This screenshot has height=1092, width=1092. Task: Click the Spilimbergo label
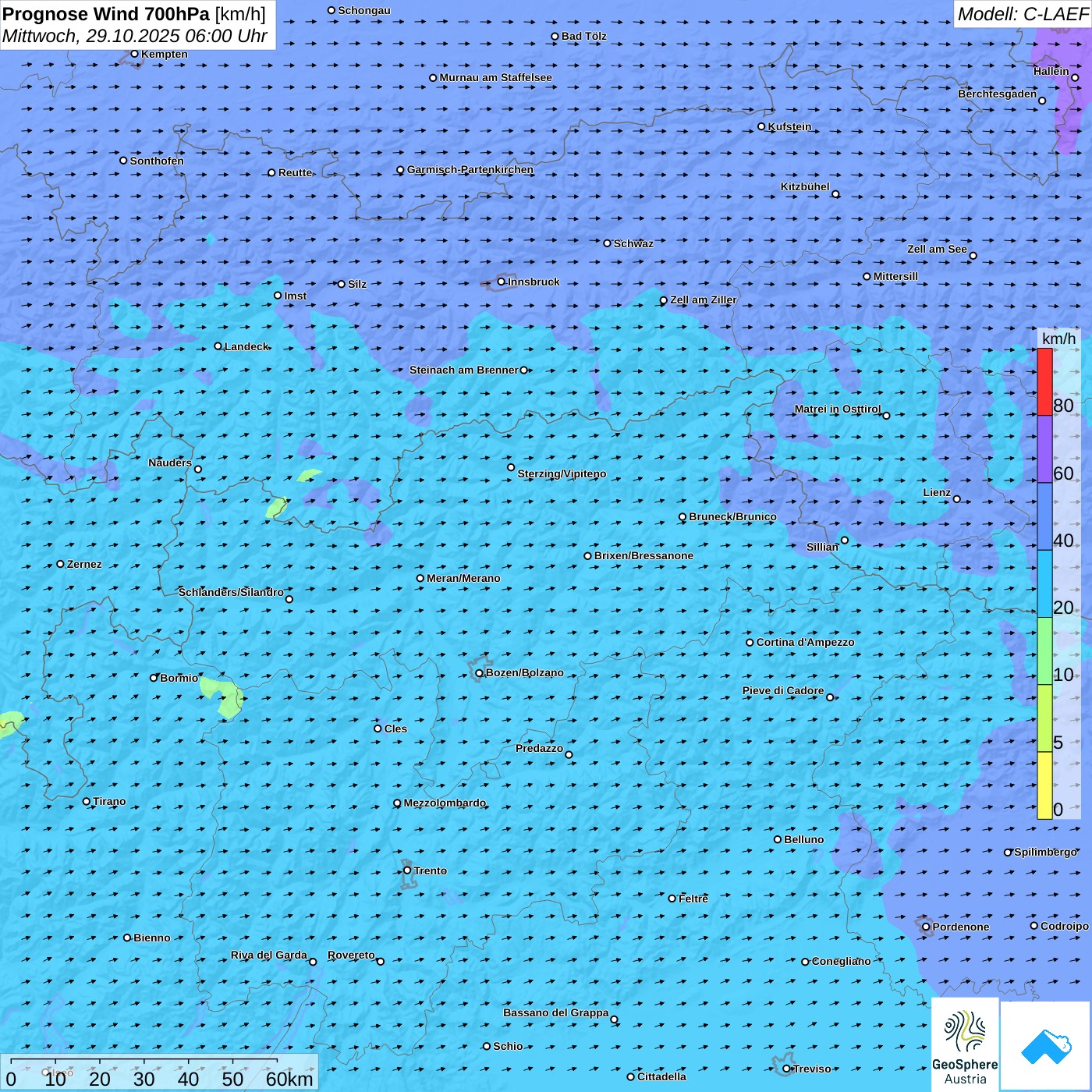point(1046,852)
